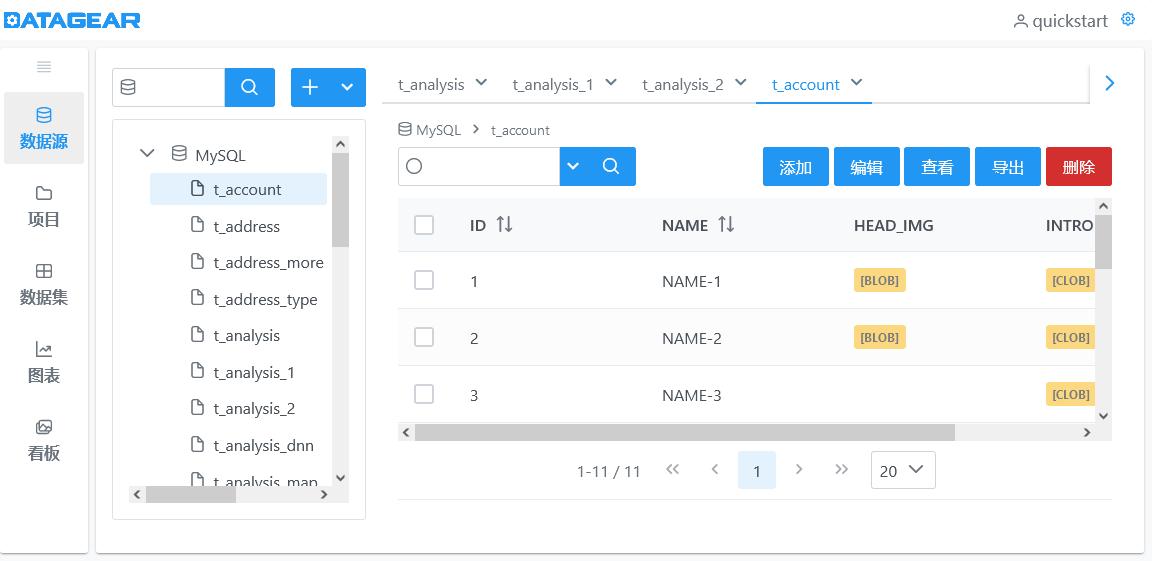Switch to the t_analysis_2 tab

point(694,84)
